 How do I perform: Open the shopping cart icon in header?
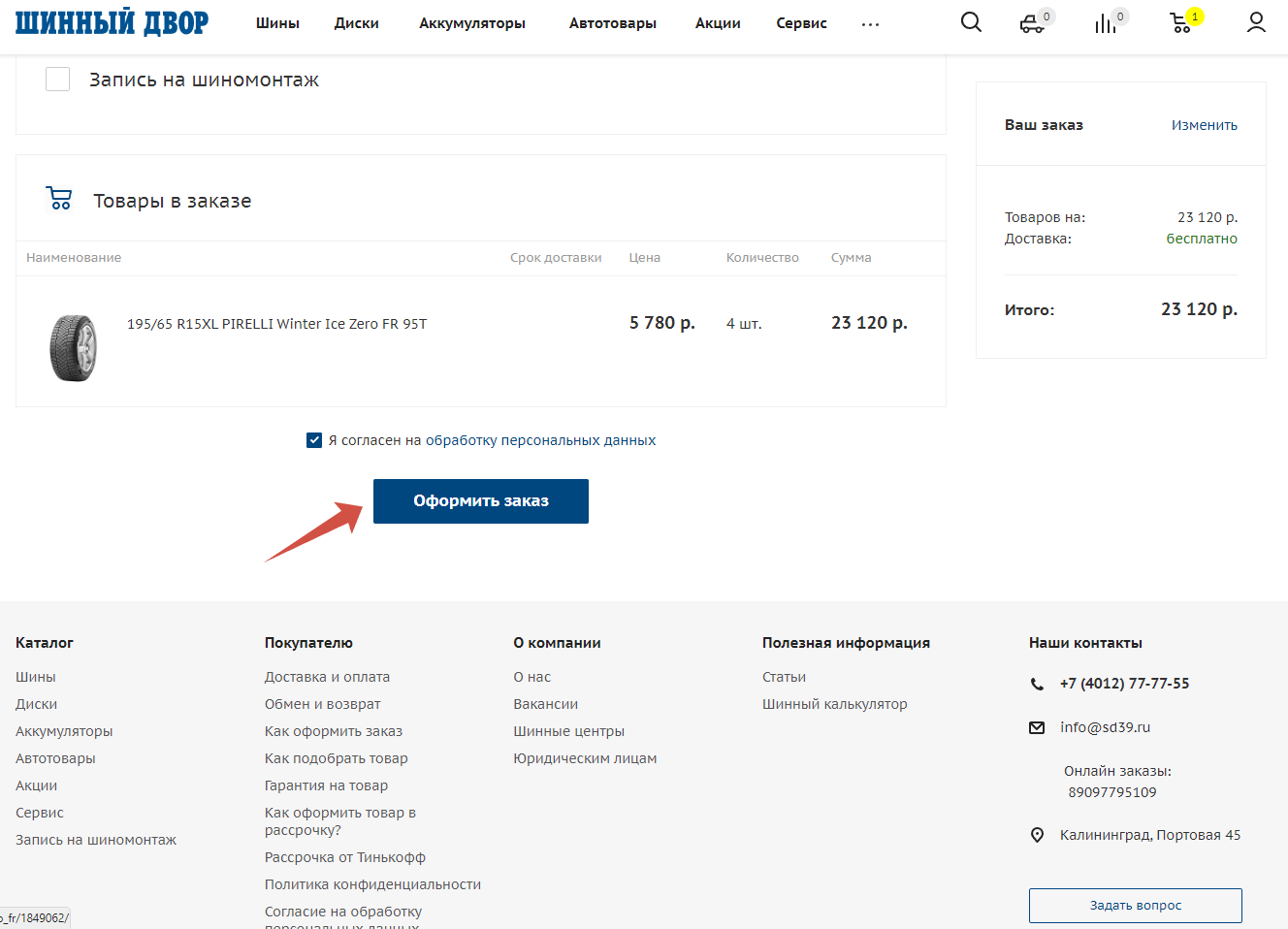[1180, 23]
